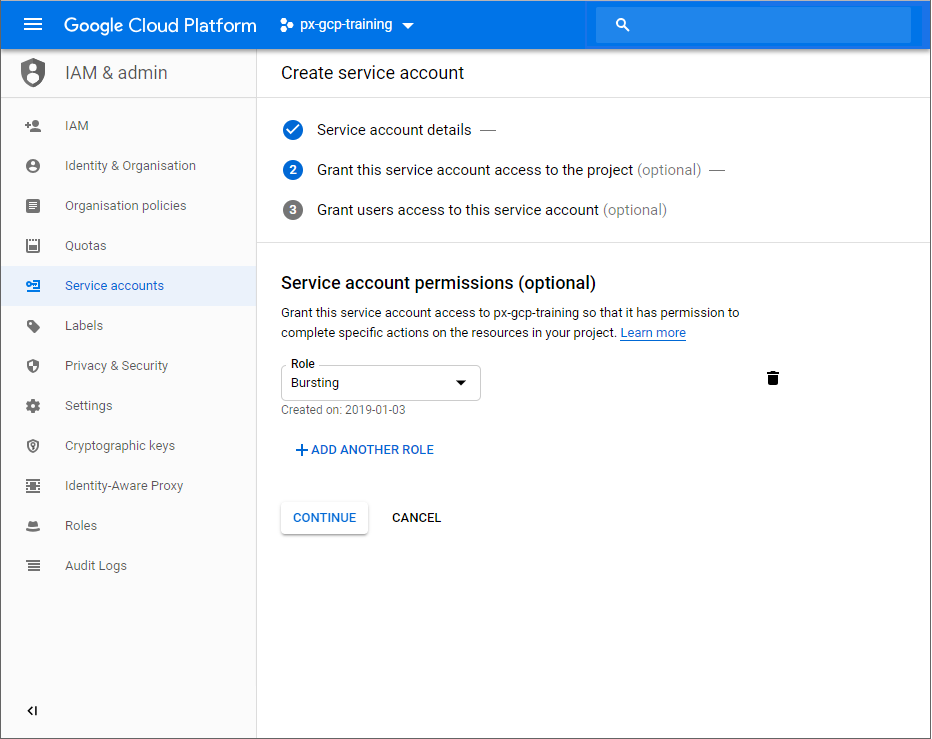This screenshot has width=932, height=739.
Task: Click the Quotas sidebar icon
Action: [x=33, y=246]
